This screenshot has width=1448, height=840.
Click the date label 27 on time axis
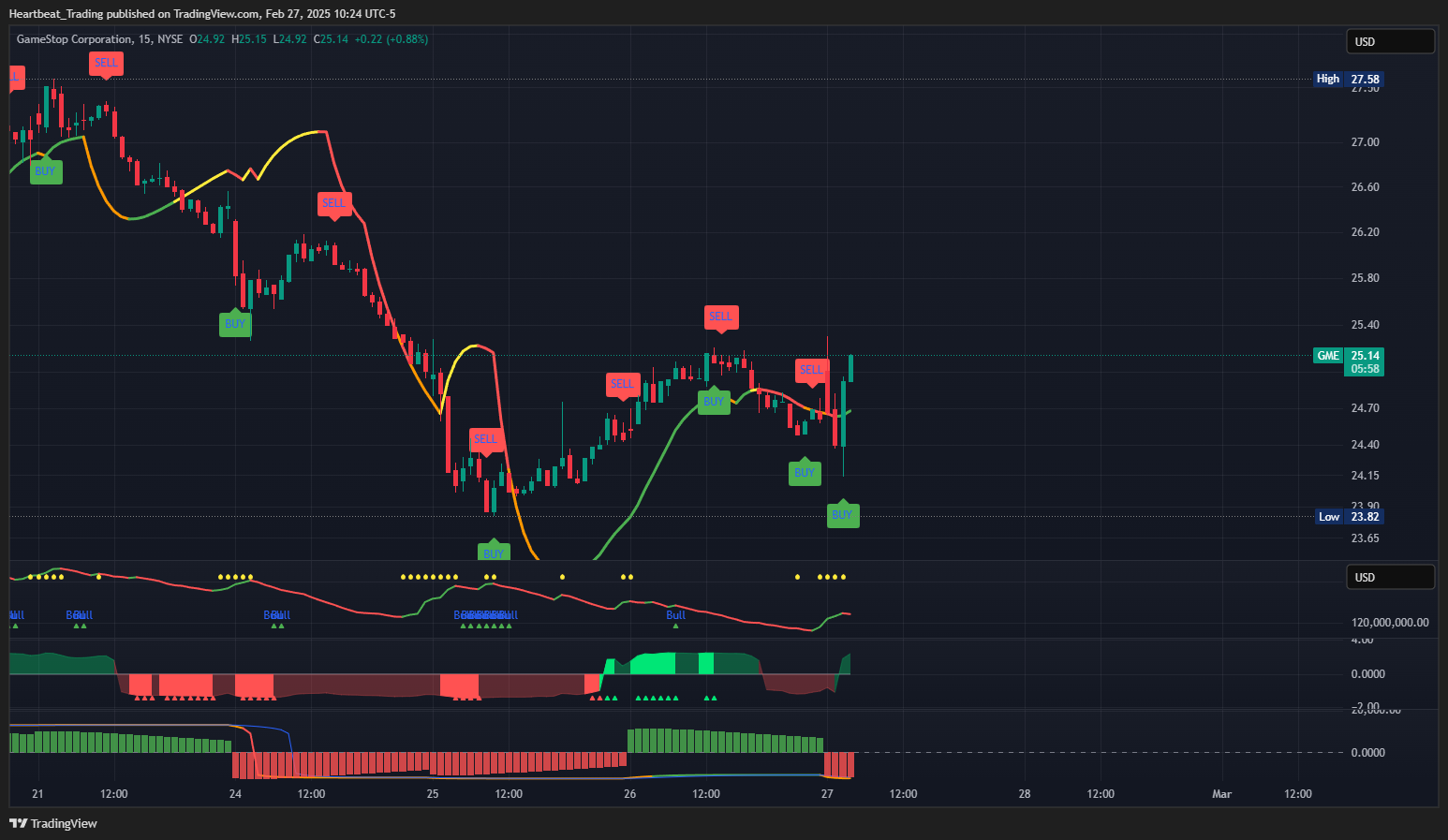click(827, 794)
